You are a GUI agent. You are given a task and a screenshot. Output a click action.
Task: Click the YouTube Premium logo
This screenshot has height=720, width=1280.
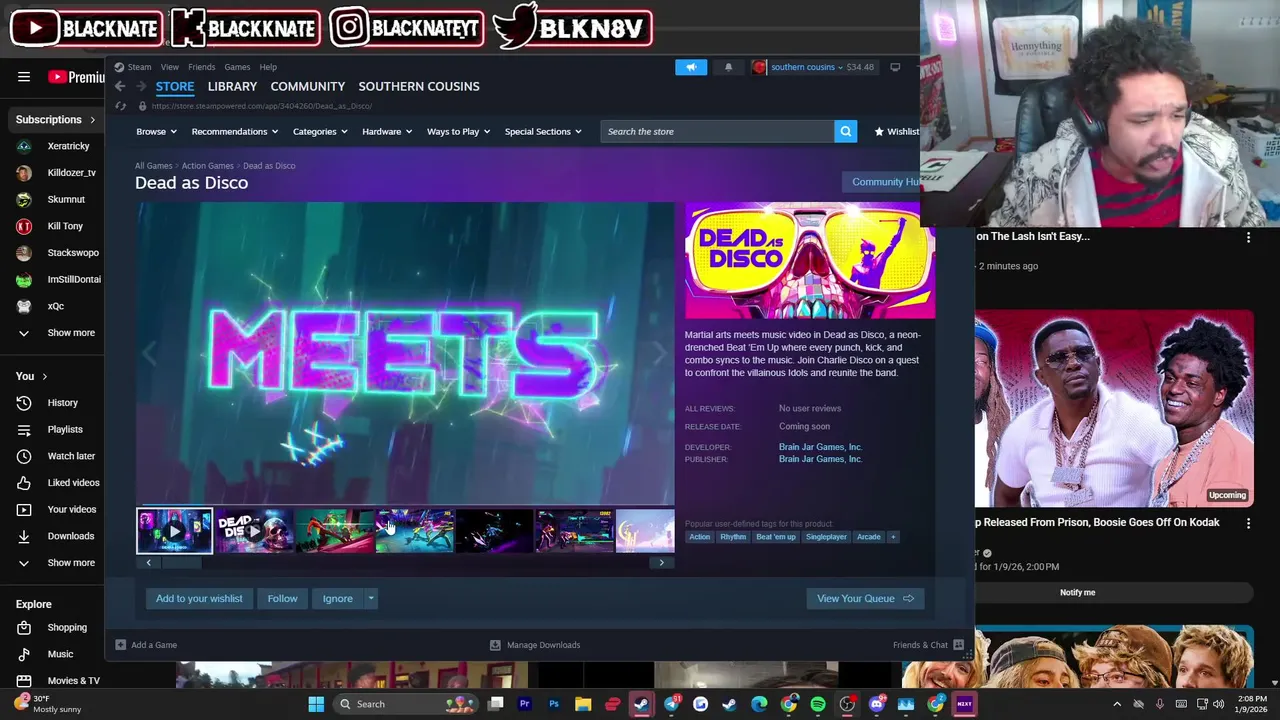[x=76, y=77]
